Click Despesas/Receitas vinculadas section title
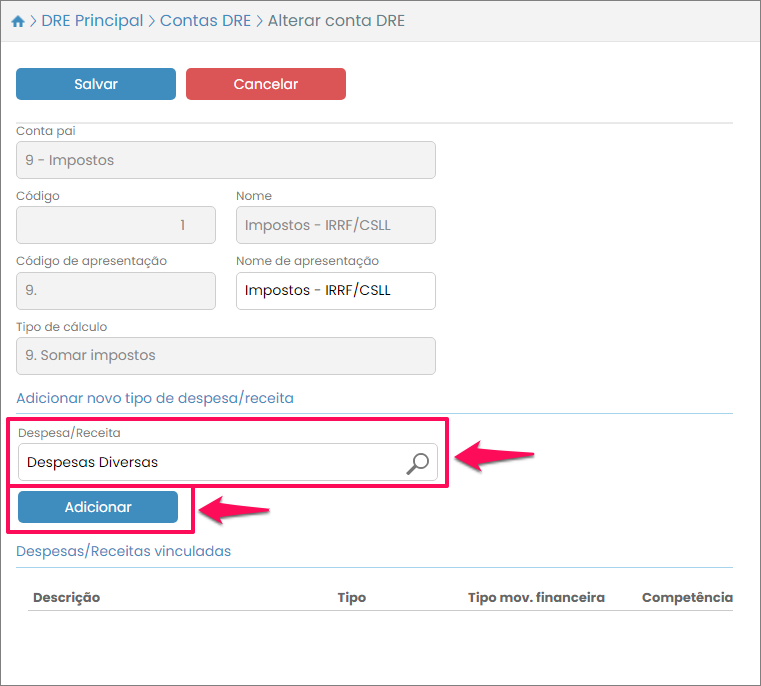 pos(123,551)
